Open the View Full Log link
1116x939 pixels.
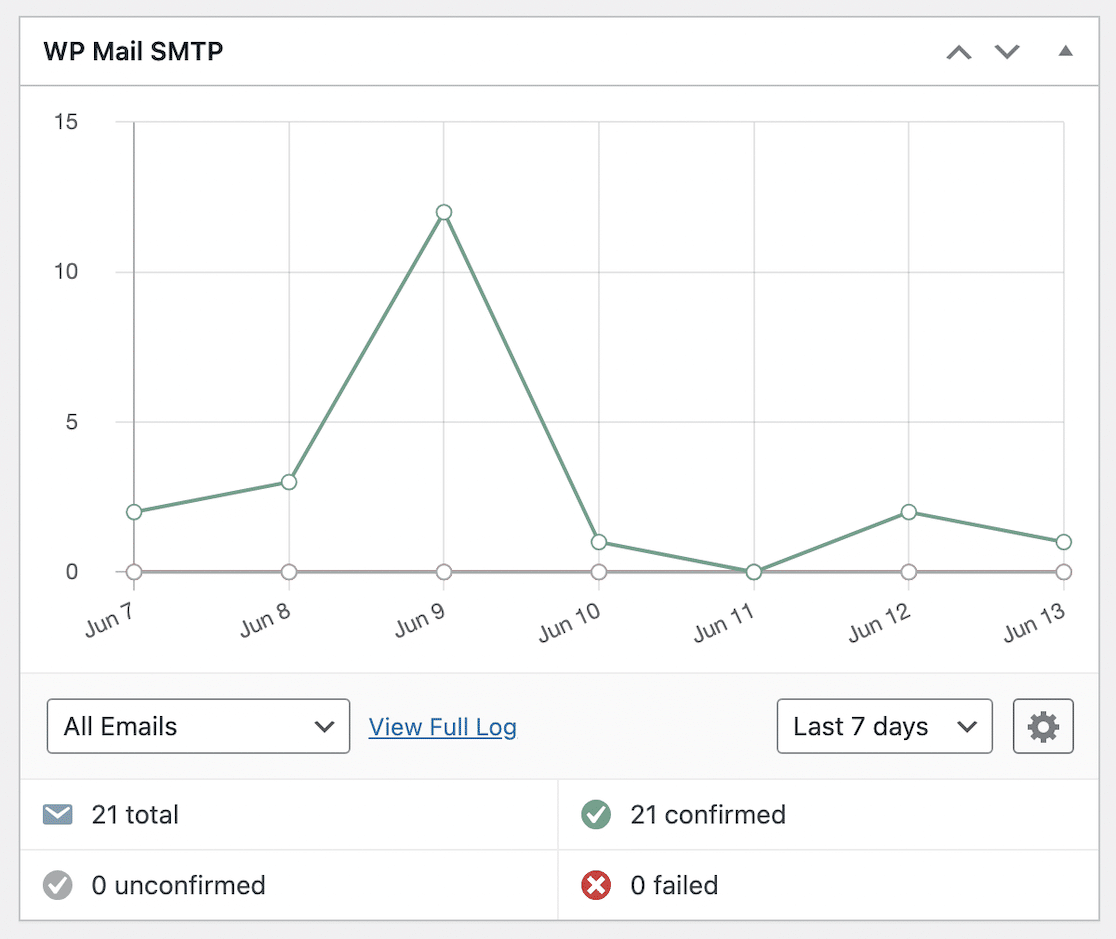[x=443, y=727]
